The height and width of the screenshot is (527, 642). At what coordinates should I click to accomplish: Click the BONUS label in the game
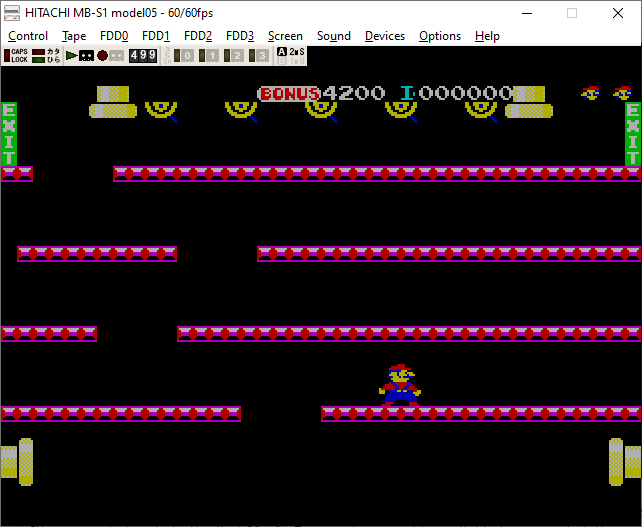point(289,94)
